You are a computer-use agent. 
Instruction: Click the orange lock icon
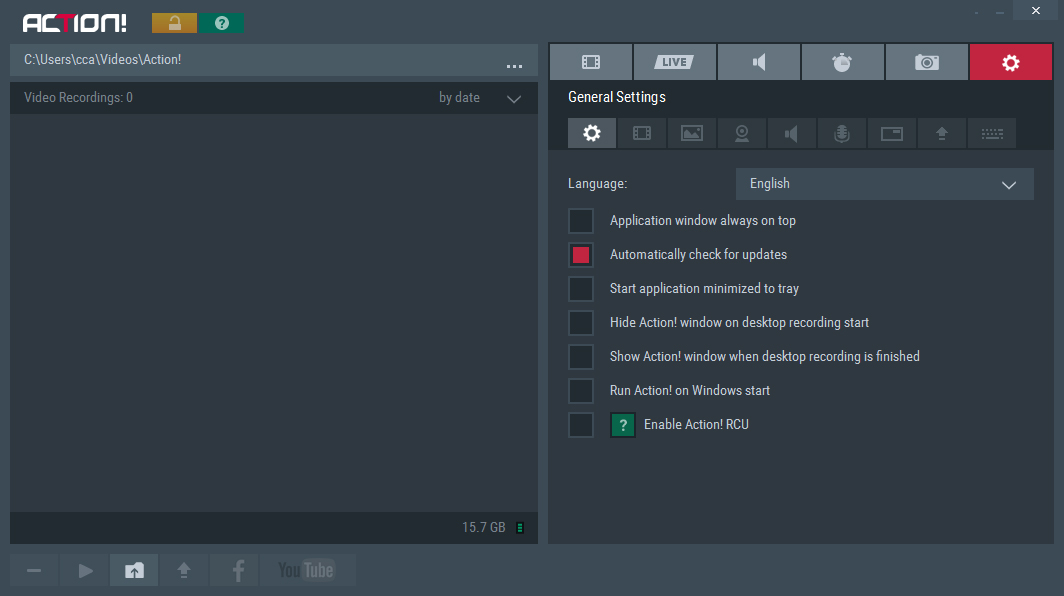pos(174,23)
